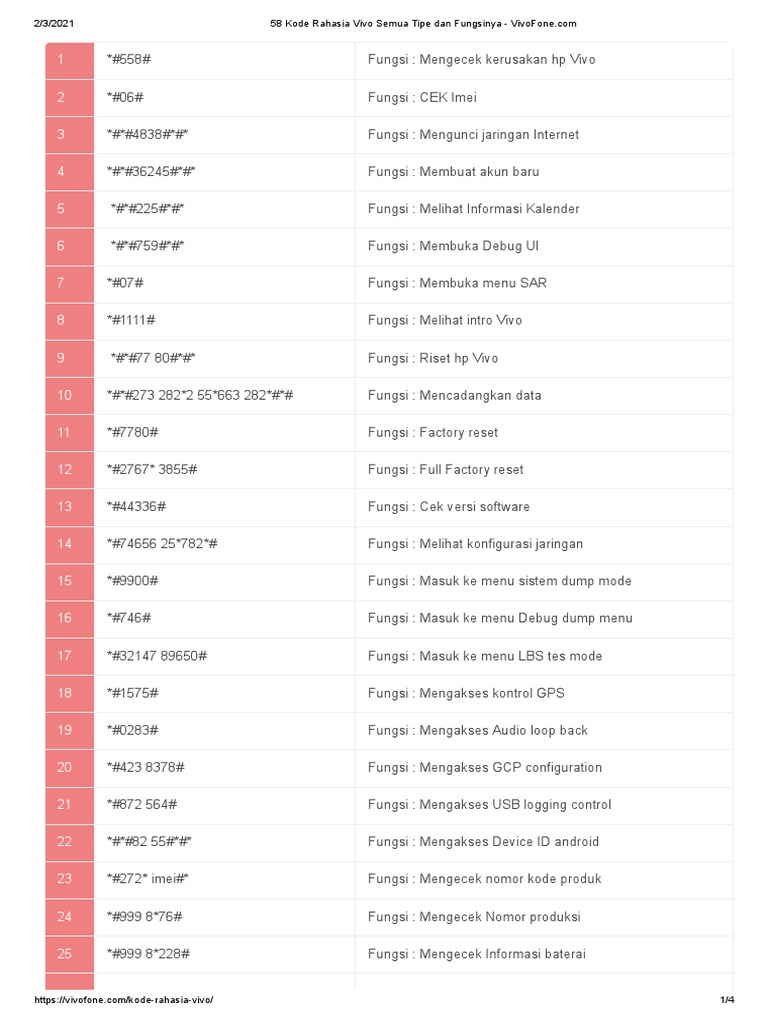The image size is (768, 1024).
Task: Select the *#07# code cell
Action: (x=125, y=283)
